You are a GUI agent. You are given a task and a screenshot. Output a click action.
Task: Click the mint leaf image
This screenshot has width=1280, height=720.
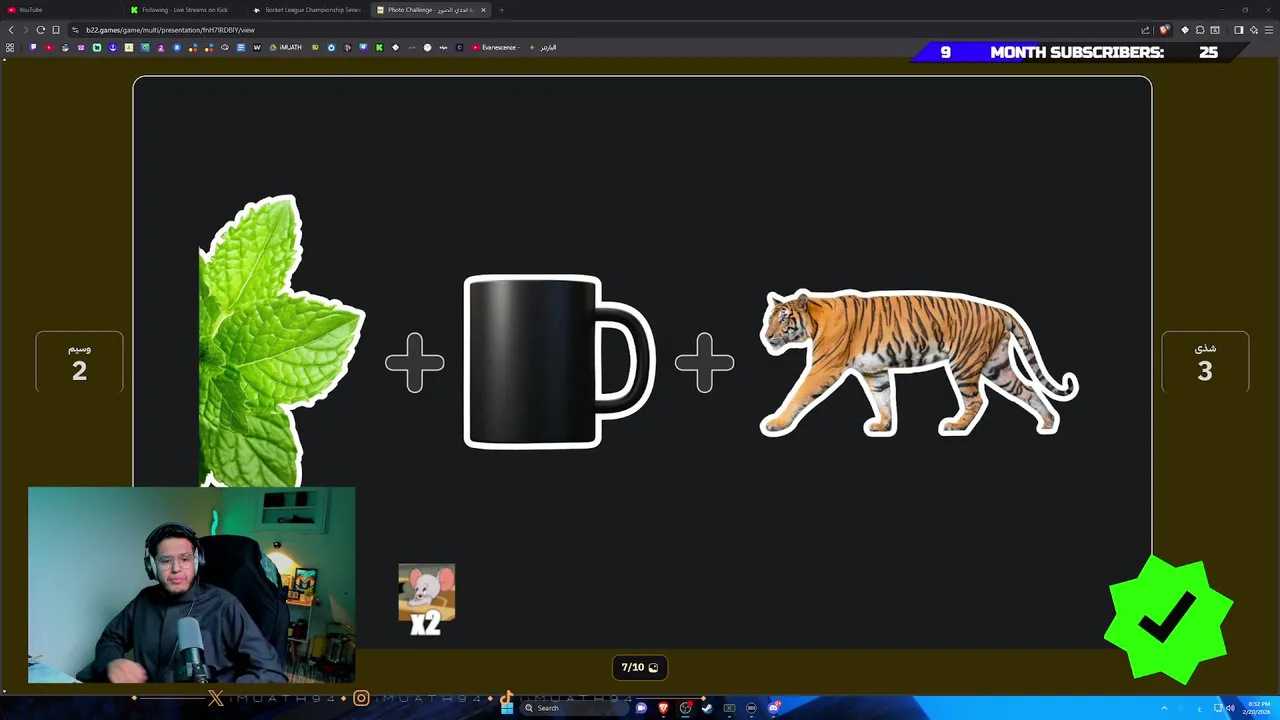tap(281, 340)
